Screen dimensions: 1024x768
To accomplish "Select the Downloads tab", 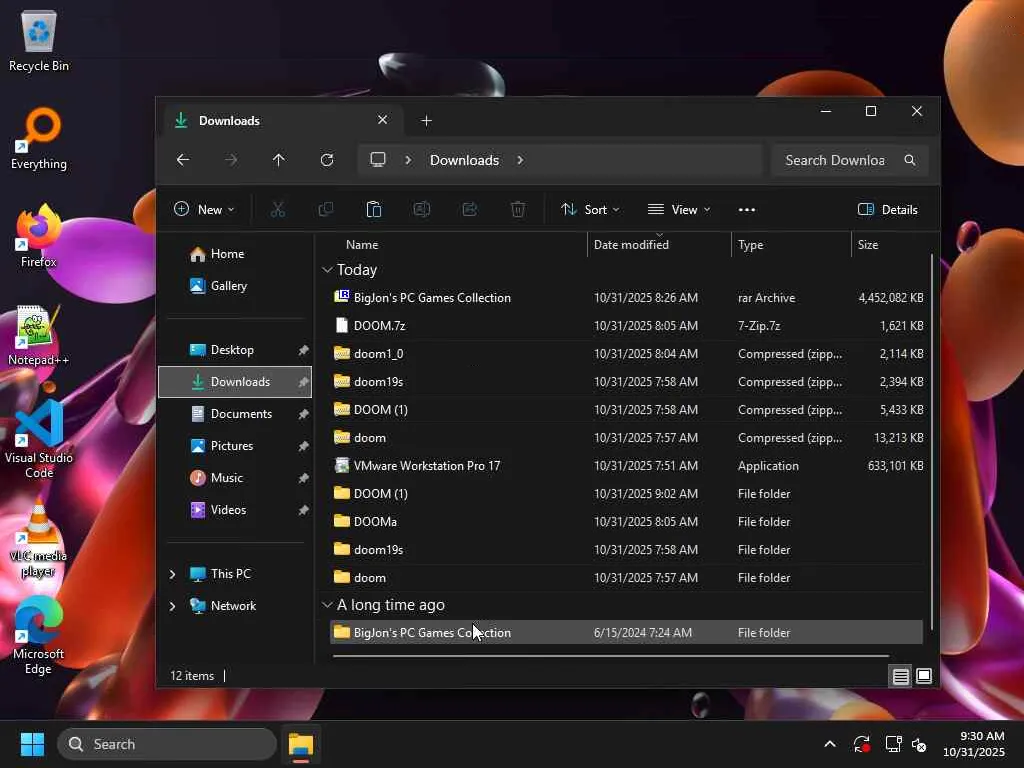I will [x=281, y=121].
